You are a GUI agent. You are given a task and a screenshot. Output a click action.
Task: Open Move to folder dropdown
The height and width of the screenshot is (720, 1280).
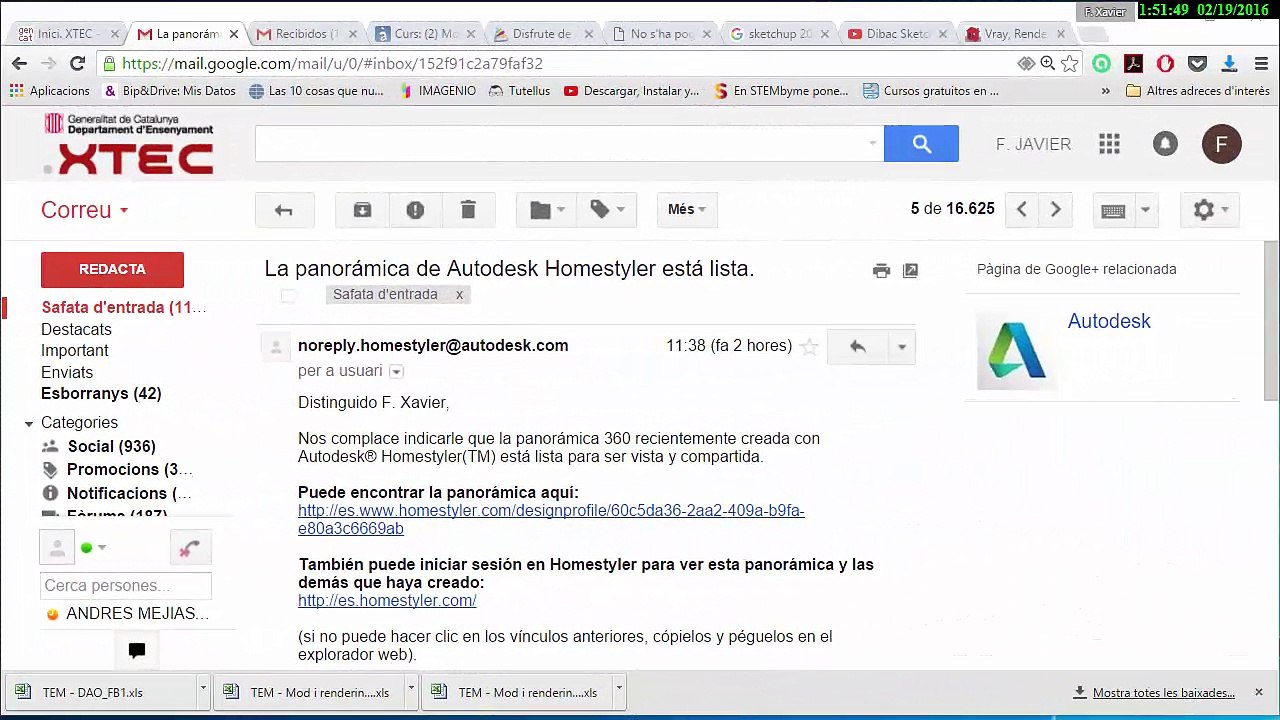(x=547, y=209)
